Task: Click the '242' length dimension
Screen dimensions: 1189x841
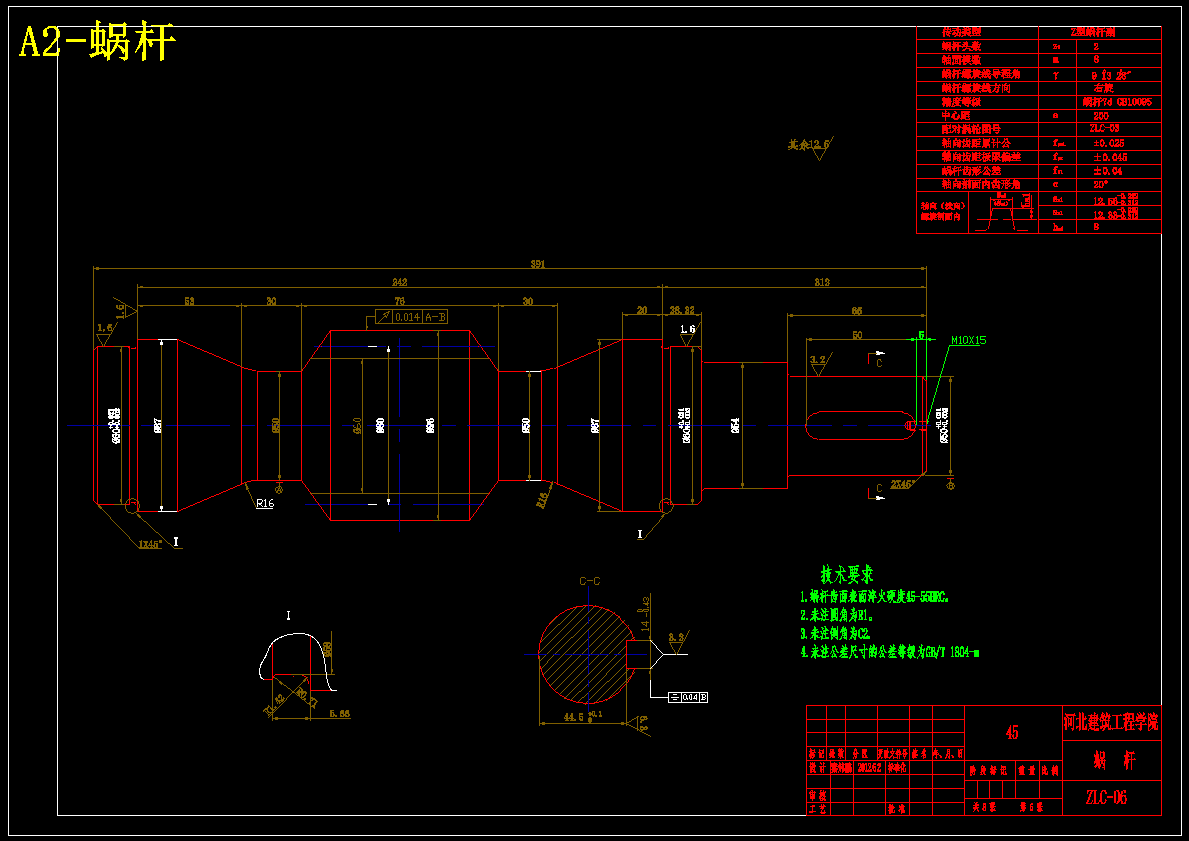Action: coord(399,282)
